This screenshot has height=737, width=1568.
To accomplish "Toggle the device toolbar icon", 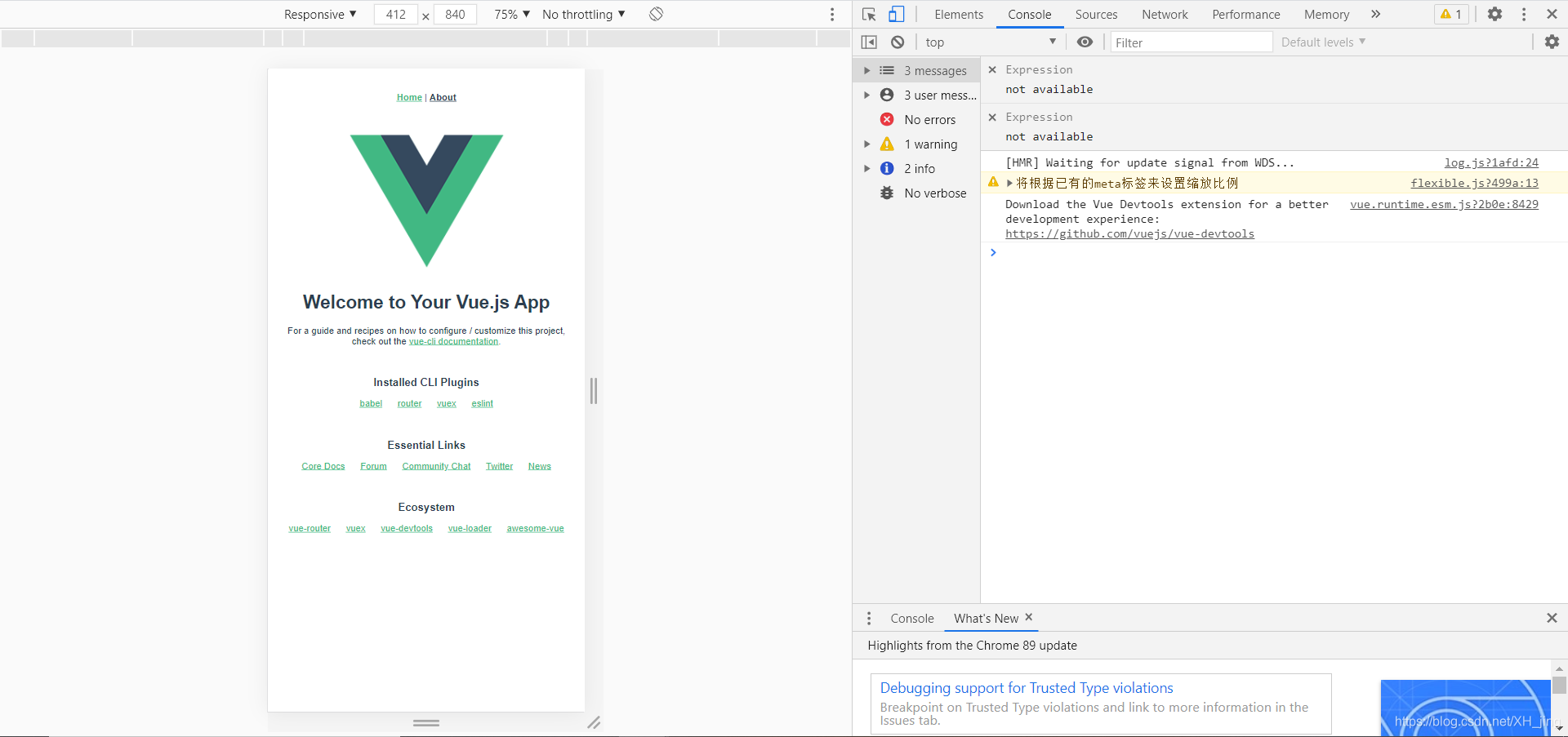I will (x=897, y=14).
